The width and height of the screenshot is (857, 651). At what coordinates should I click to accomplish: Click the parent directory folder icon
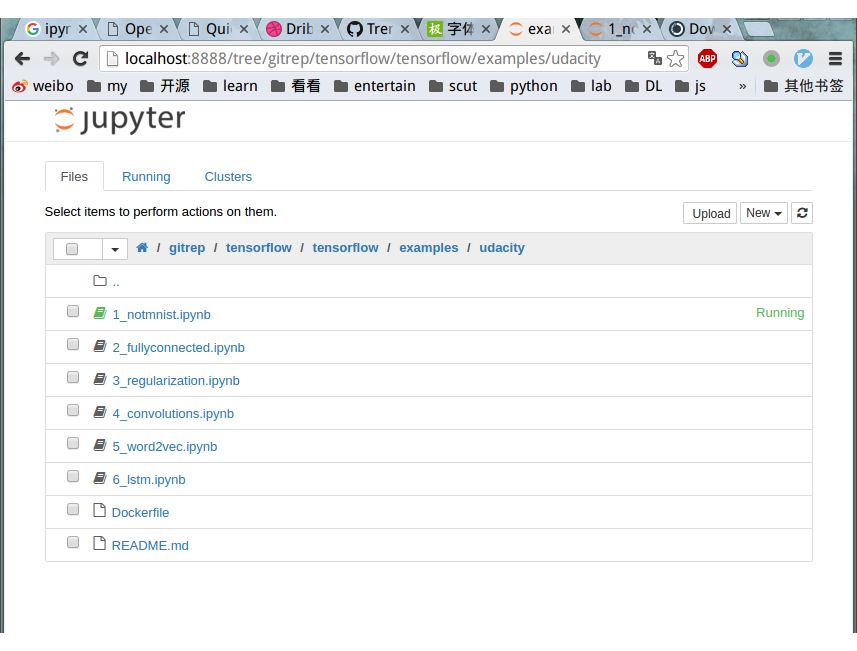pos(99,281)
